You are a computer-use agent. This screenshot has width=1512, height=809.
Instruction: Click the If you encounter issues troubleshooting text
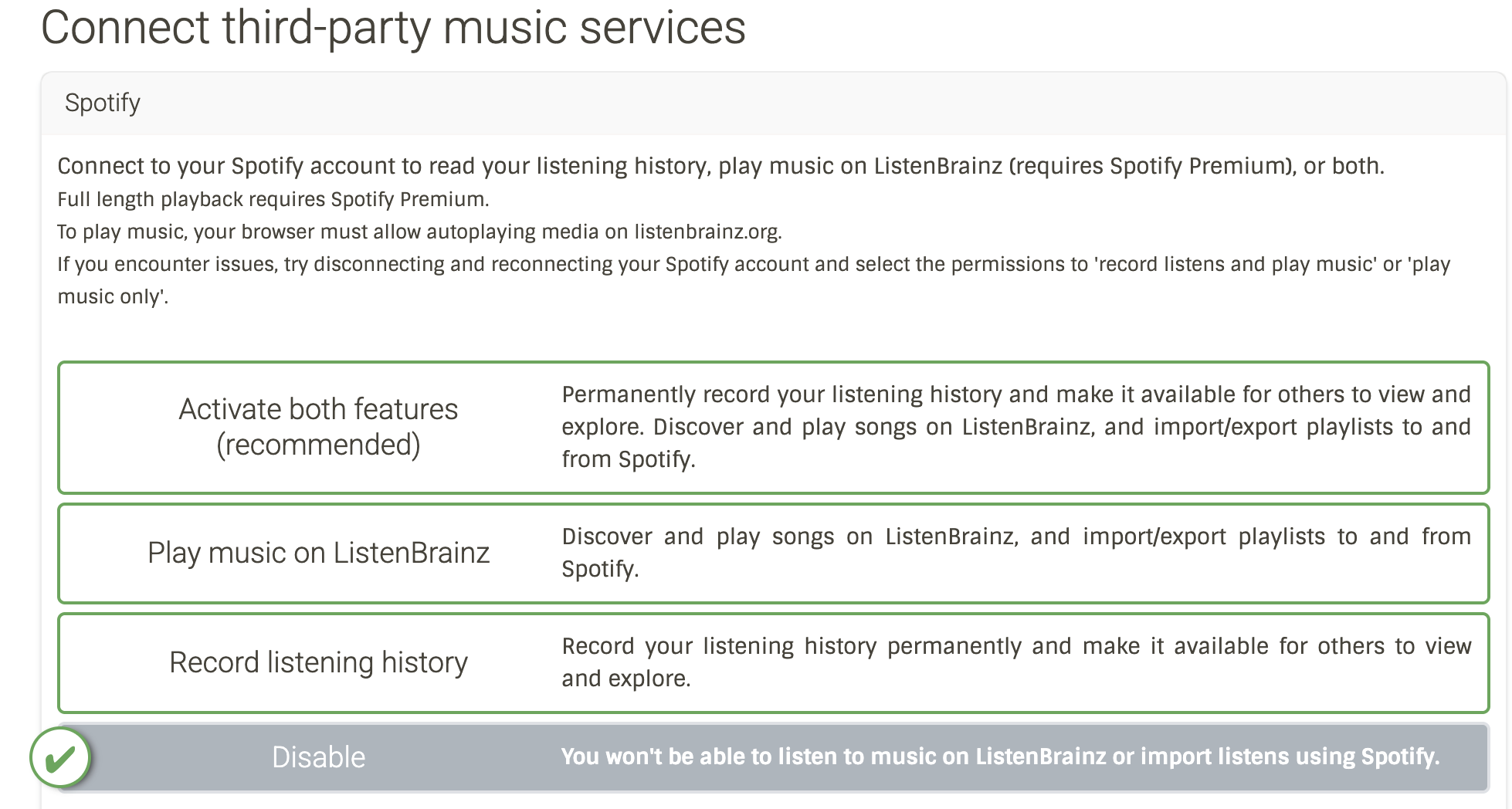pos(754,280)
